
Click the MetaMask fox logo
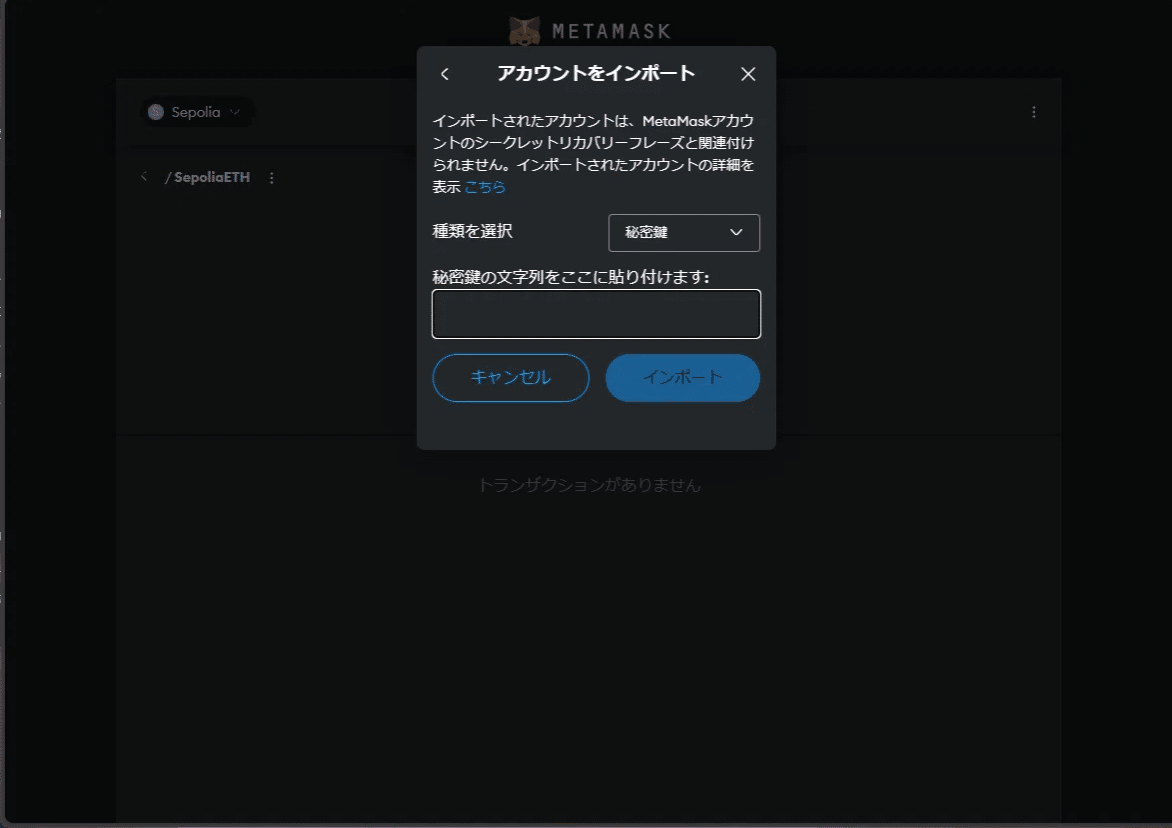click(x=525, y=31)
